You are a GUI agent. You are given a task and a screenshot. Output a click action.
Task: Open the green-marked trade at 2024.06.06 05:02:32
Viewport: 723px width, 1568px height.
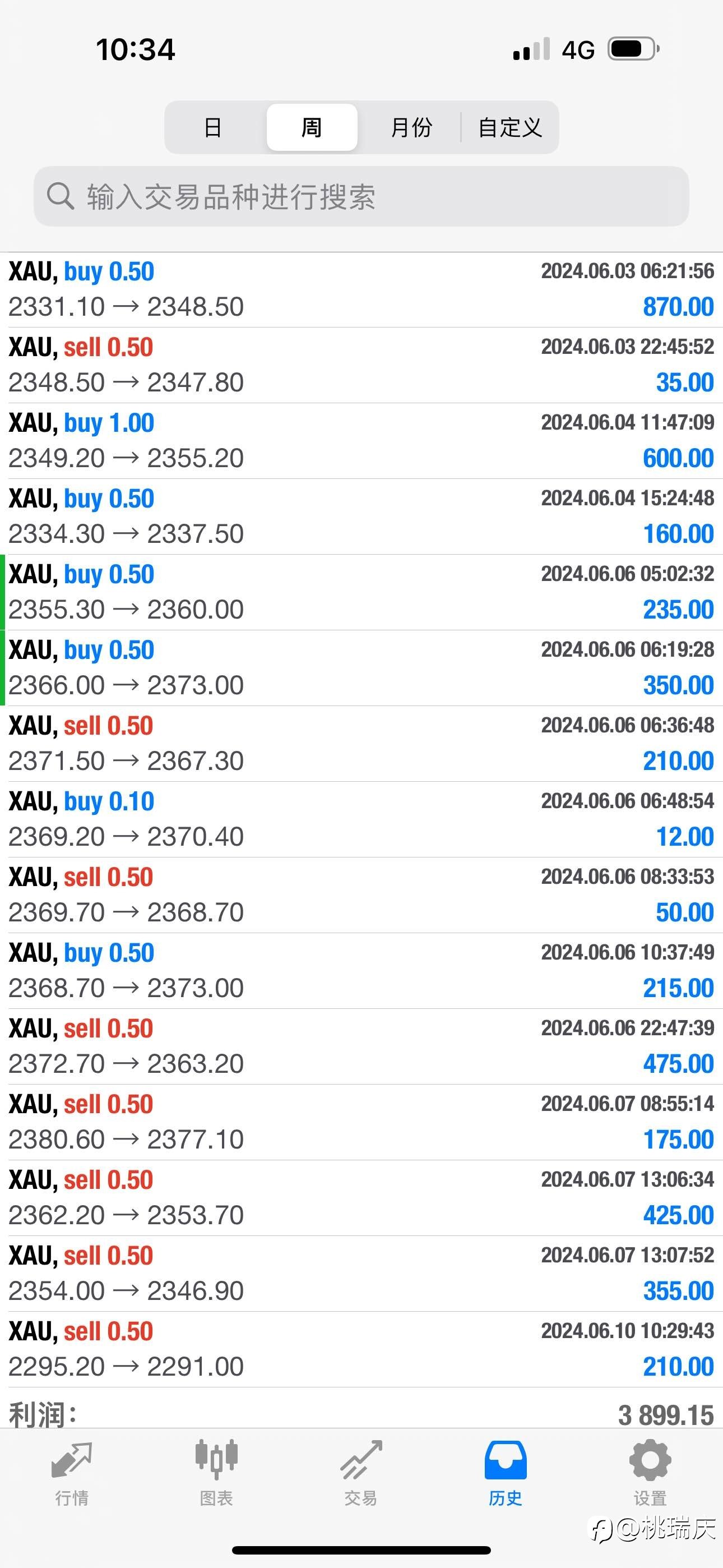[361, 592]
